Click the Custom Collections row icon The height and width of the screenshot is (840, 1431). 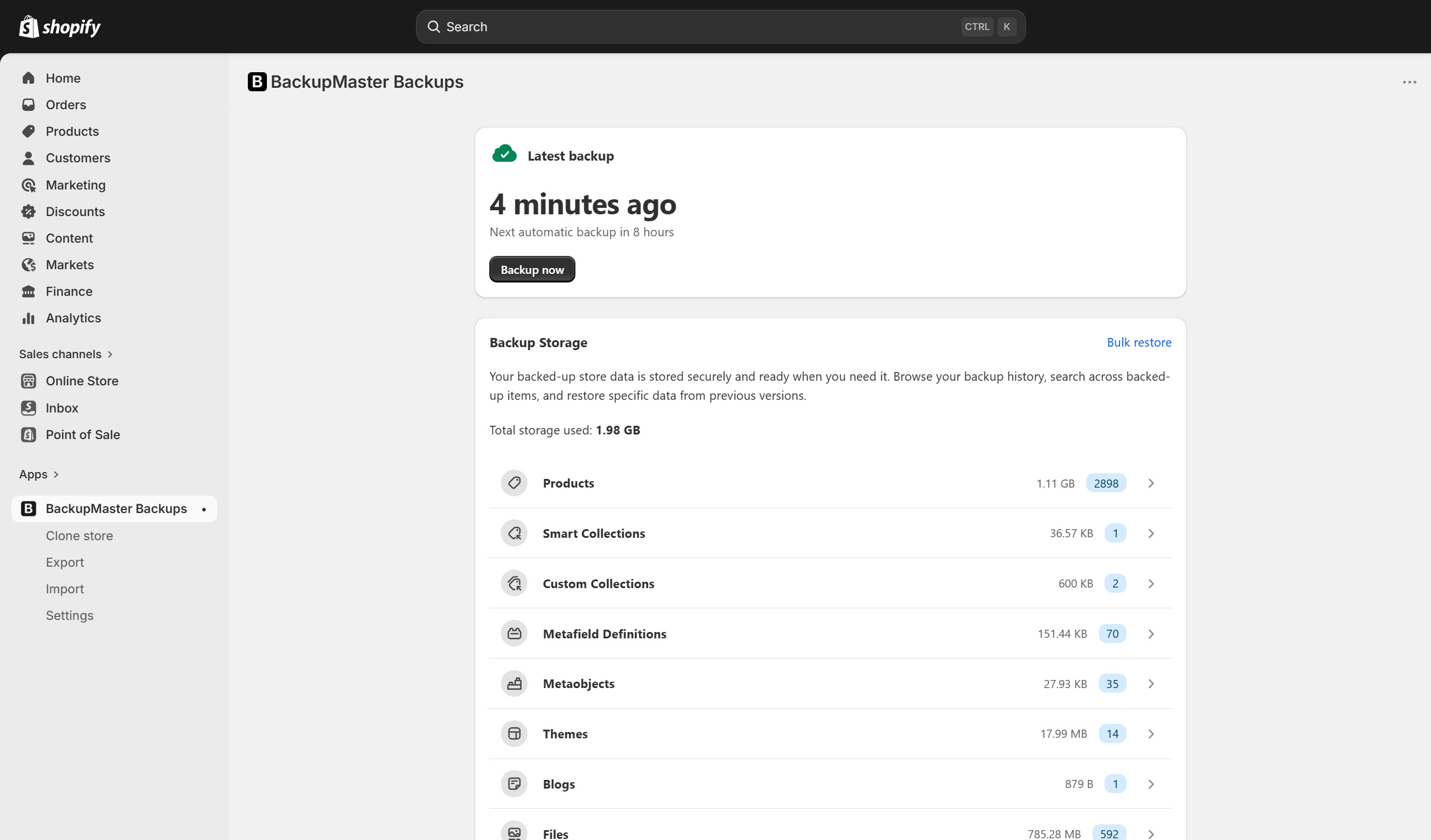point(514,583)
